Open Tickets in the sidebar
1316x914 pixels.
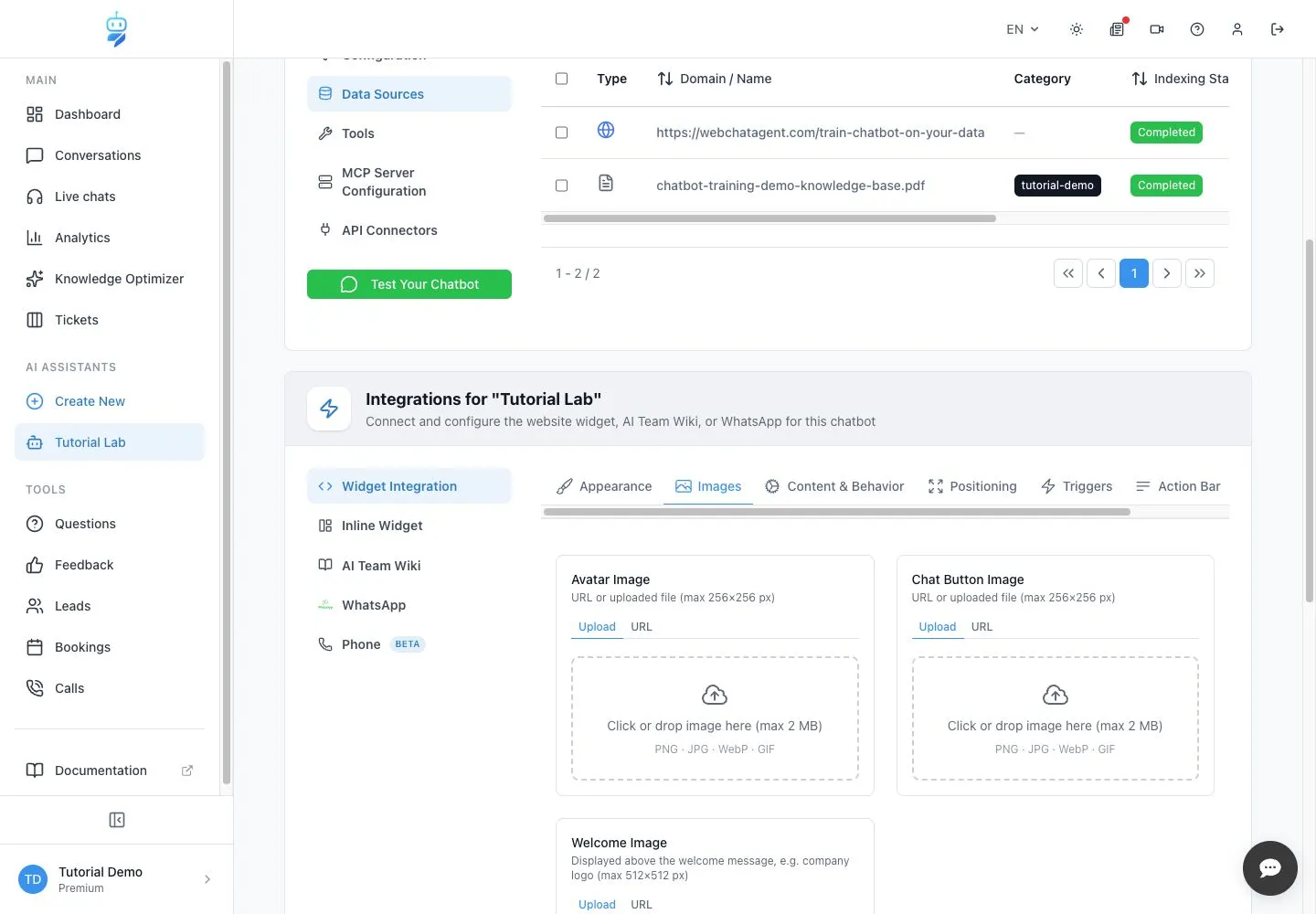click(x=110, y=320)
